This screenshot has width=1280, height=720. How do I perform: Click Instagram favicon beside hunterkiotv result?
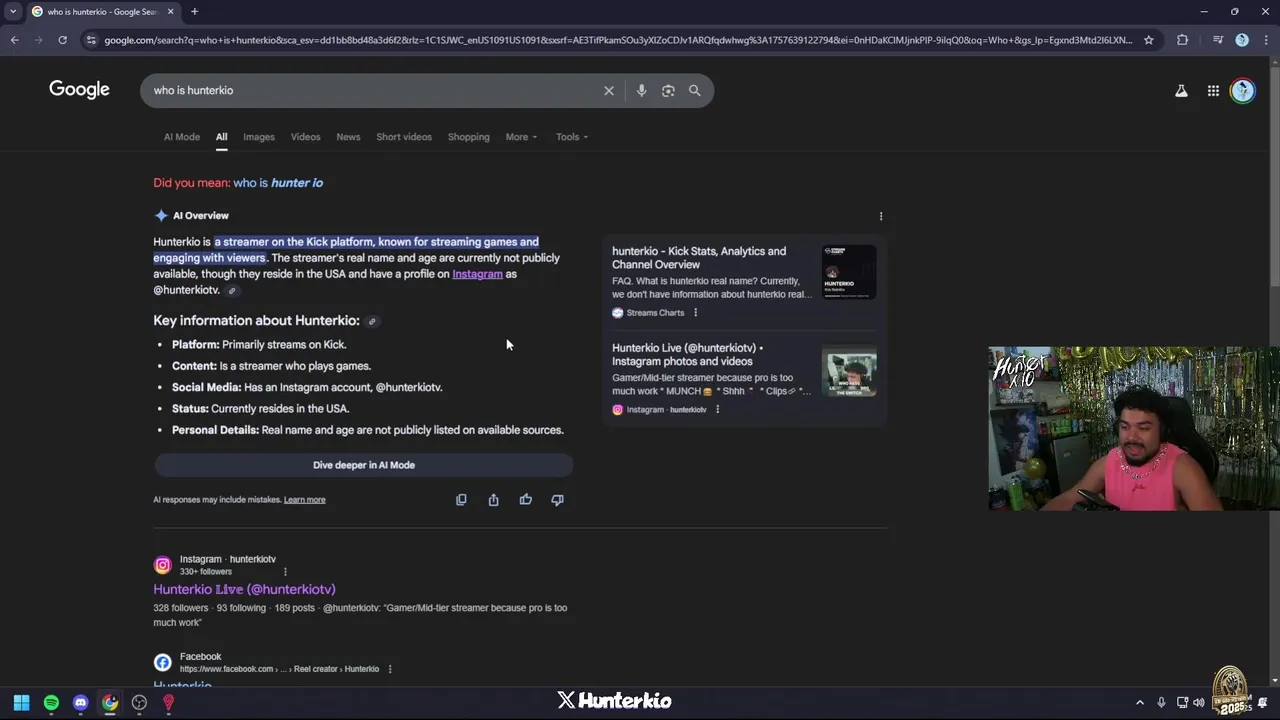point(162,565)
